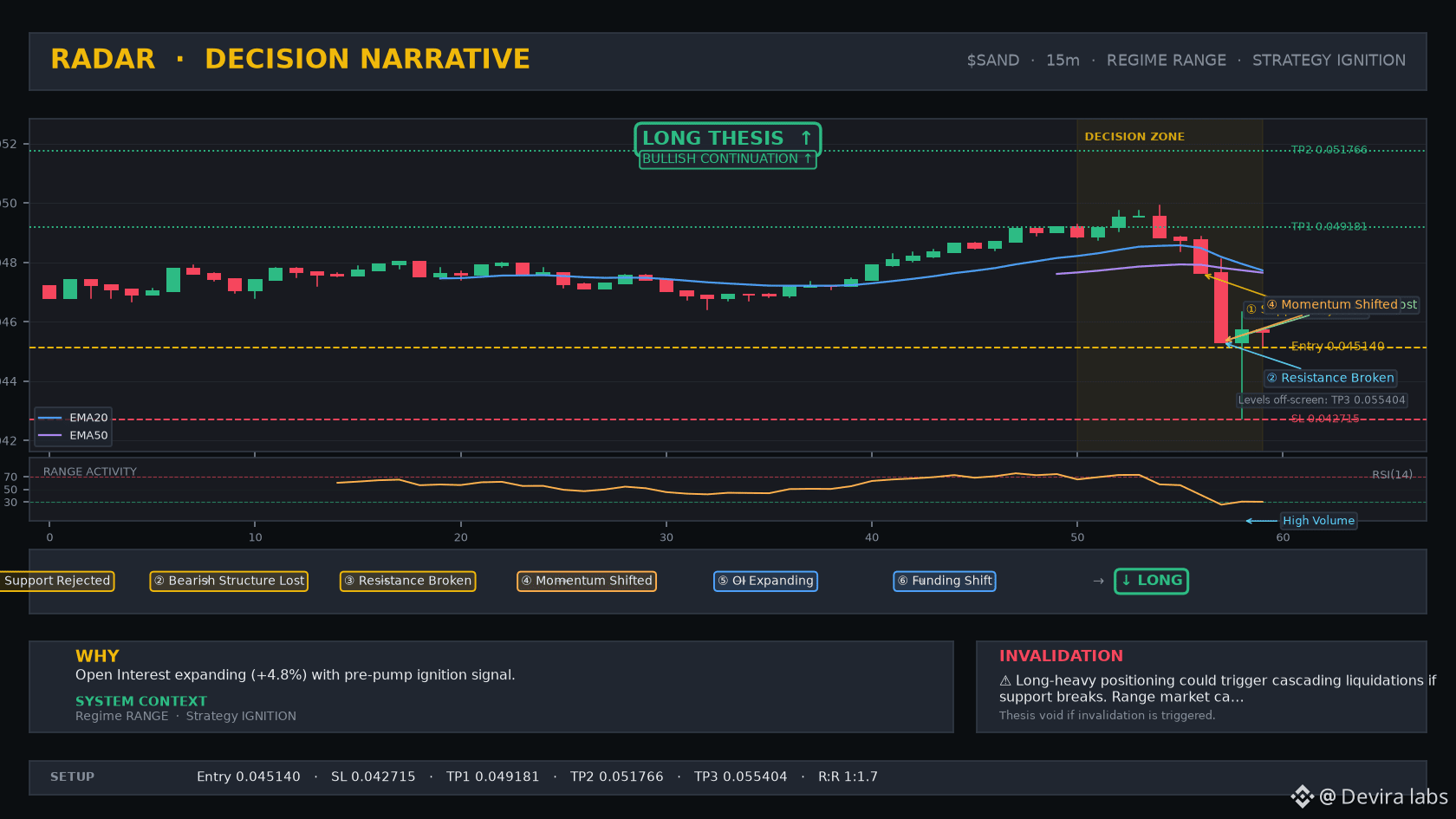Click the EMA50 purple legend entry

click(x=74, y=436)
